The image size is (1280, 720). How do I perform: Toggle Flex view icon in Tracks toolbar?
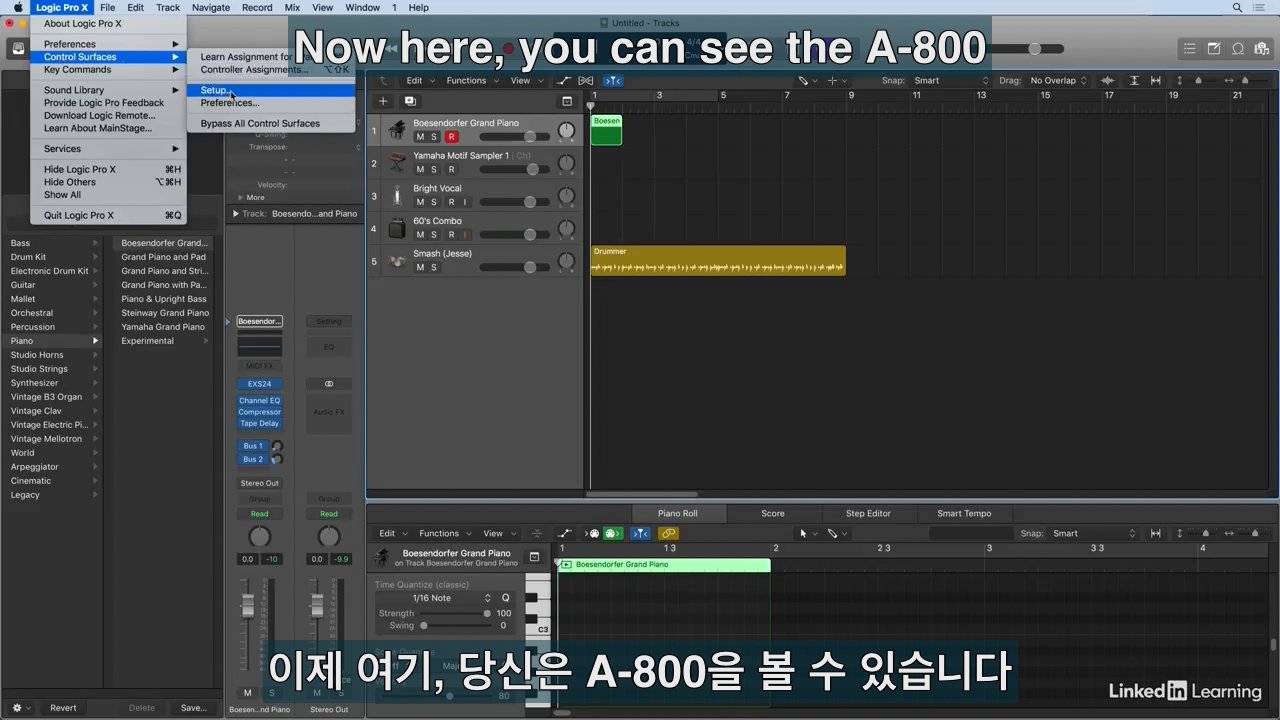(586, 81)
